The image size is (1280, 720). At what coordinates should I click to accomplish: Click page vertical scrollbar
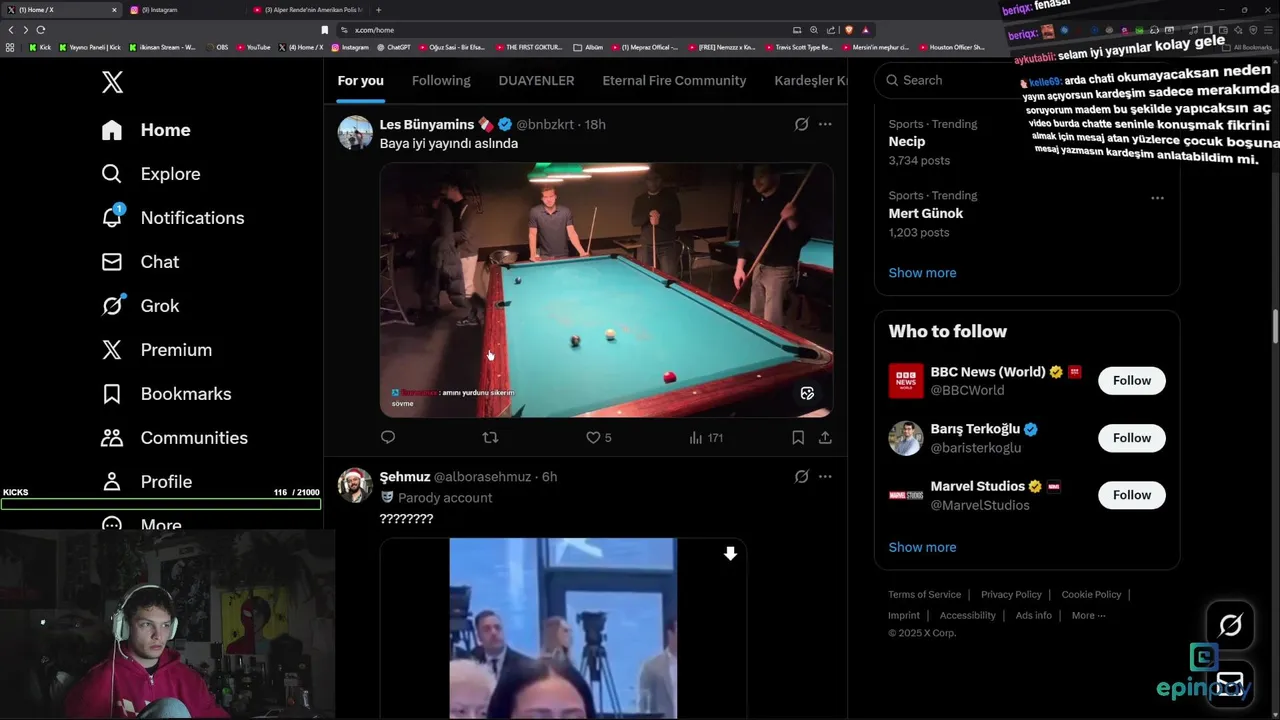(1275, 328)
